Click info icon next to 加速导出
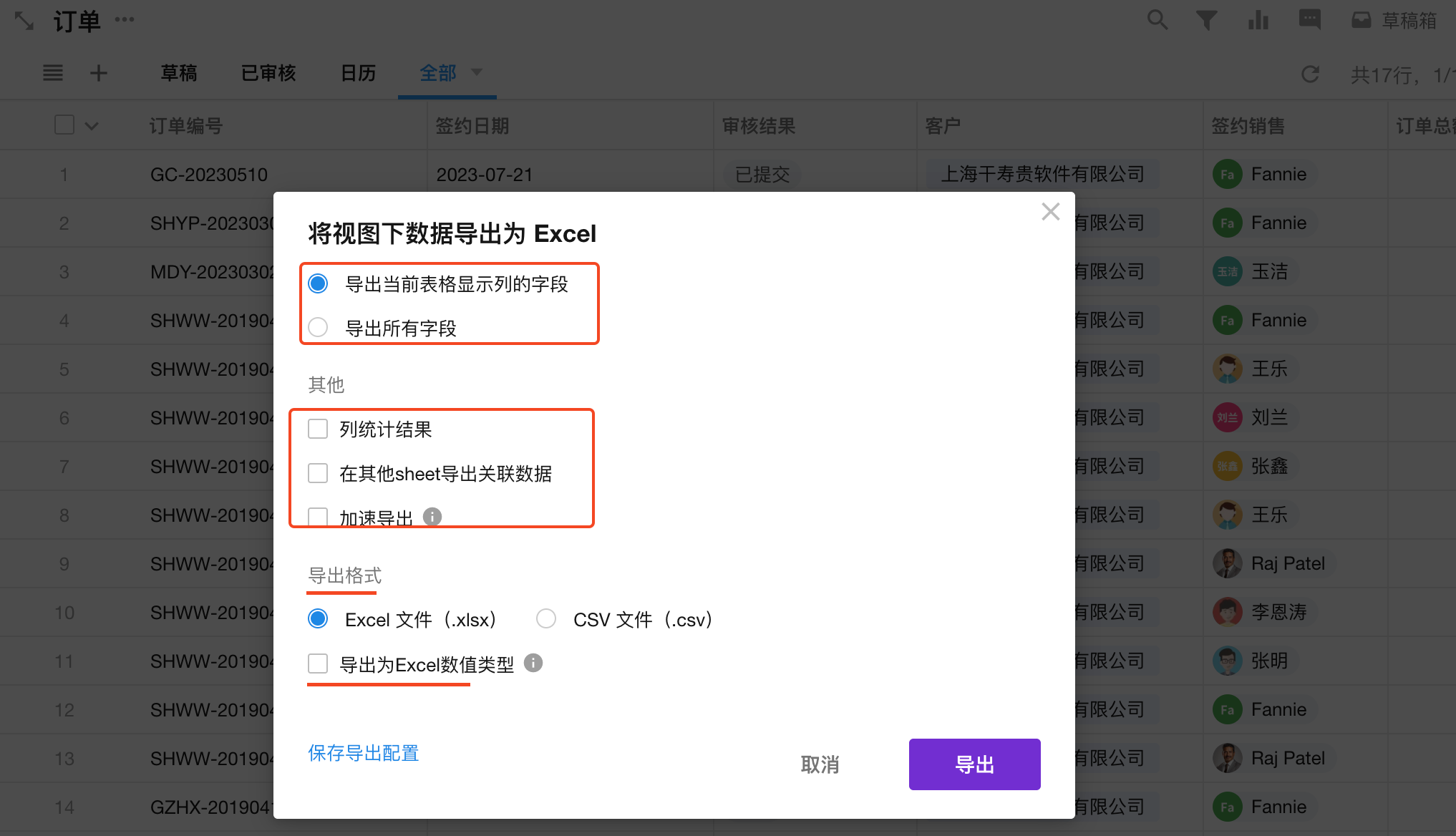 (432, 516)
